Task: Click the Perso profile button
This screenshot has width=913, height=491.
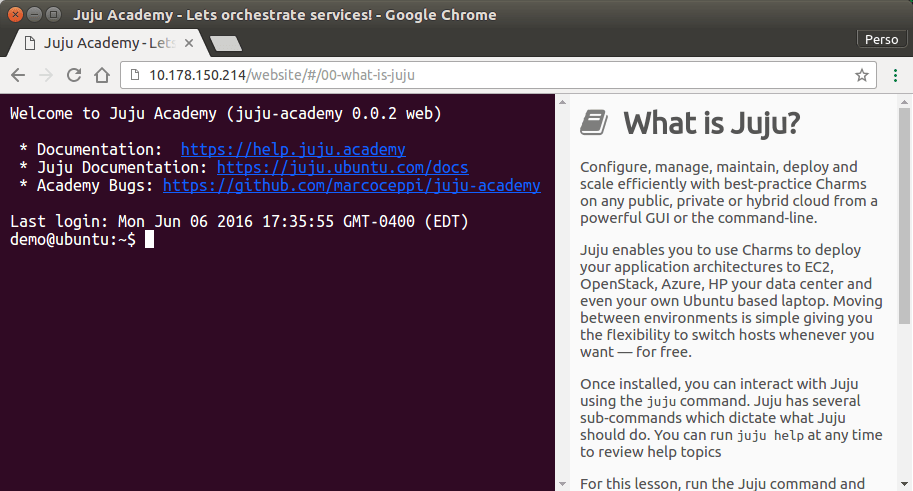Action: 880,39
